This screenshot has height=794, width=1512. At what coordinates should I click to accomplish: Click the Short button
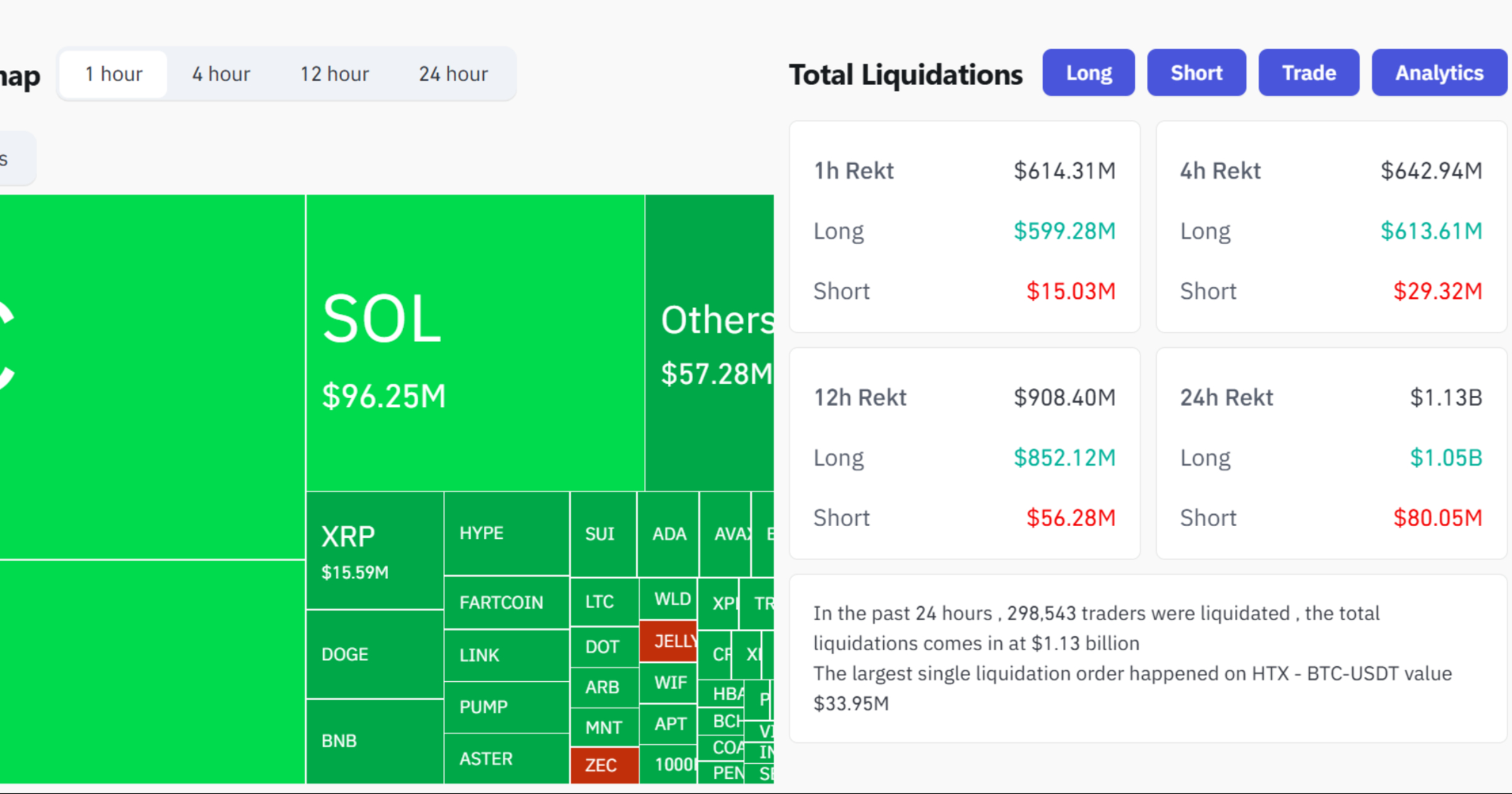[1196, 73]
